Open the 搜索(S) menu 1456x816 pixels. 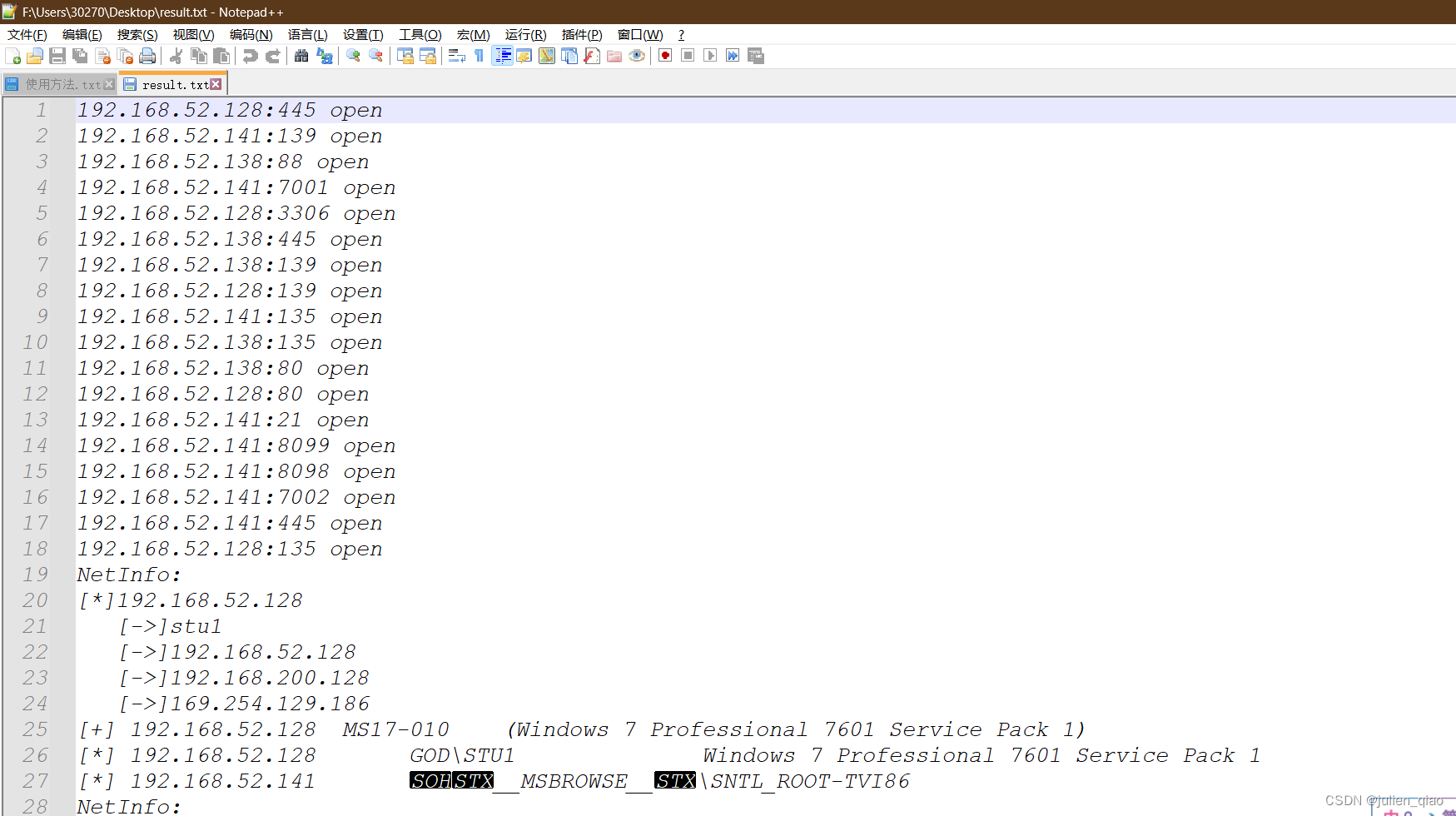click(x=137, y=34)
